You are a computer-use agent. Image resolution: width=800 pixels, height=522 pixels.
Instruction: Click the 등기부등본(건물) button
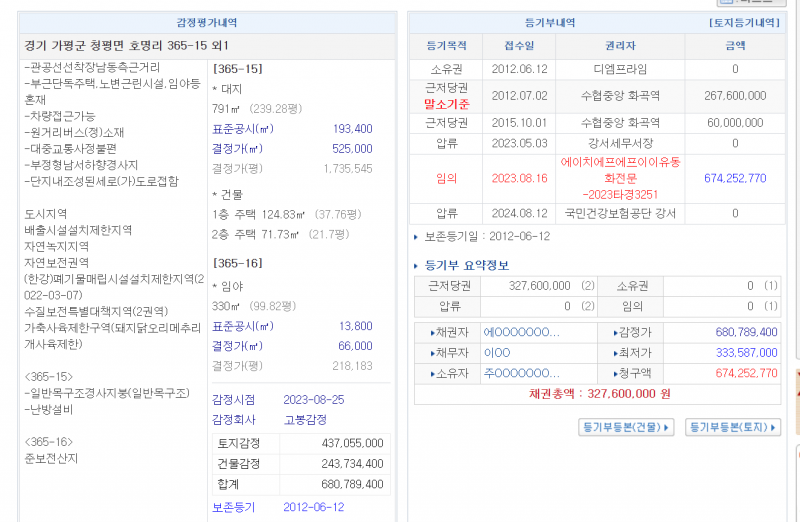(626, 427)
